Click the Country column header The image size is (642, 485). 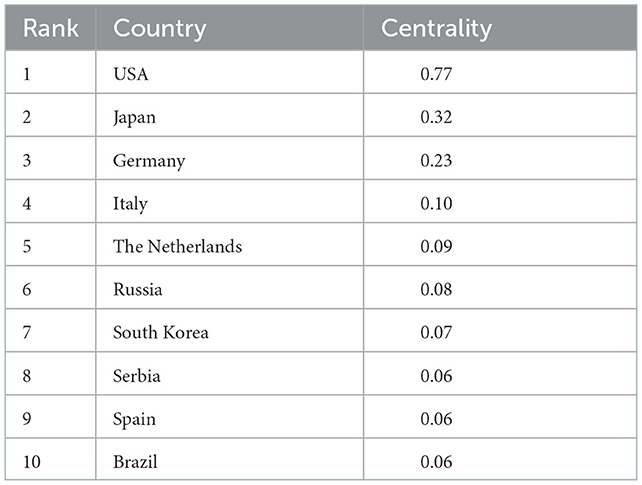pyautogui.click(x=160, y=29)
